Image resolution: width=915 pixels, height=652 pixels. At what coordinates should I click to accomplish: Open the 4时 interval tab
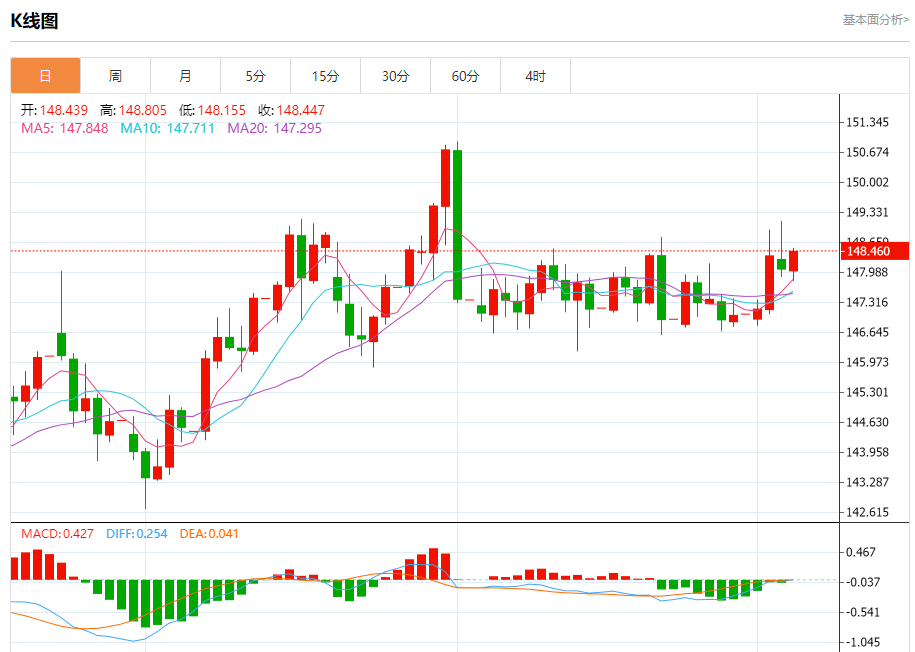pos(536,76)
